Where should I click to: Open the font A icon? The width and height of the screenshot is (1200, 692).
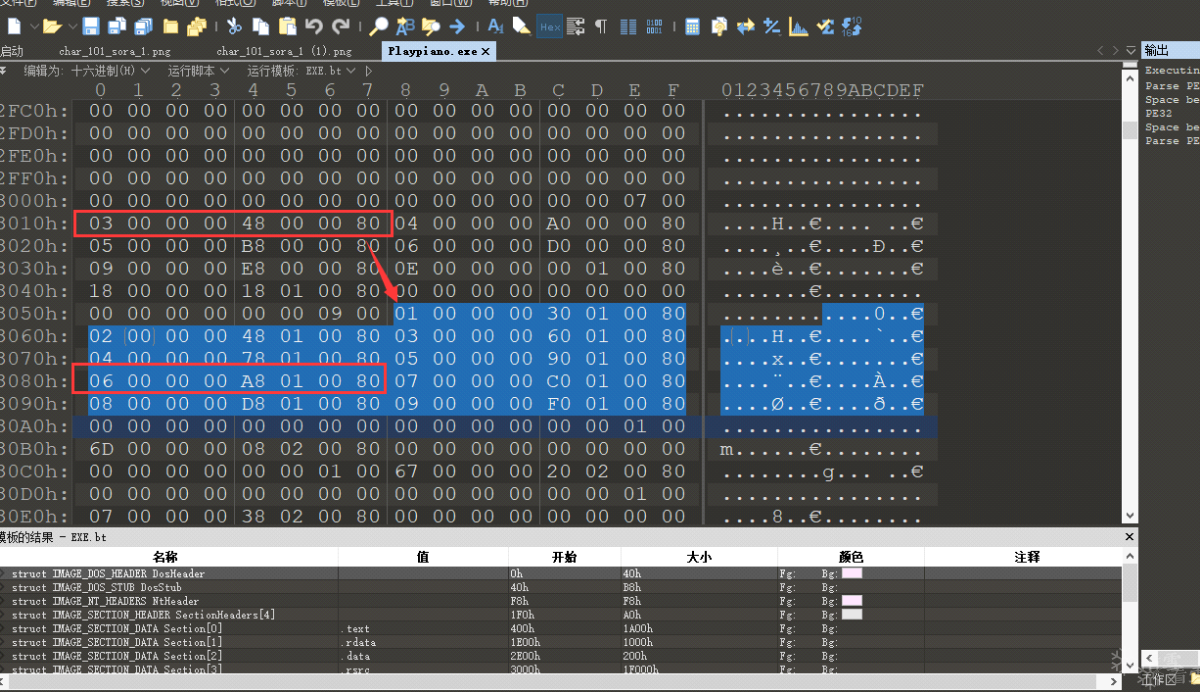tap(496, 26)
